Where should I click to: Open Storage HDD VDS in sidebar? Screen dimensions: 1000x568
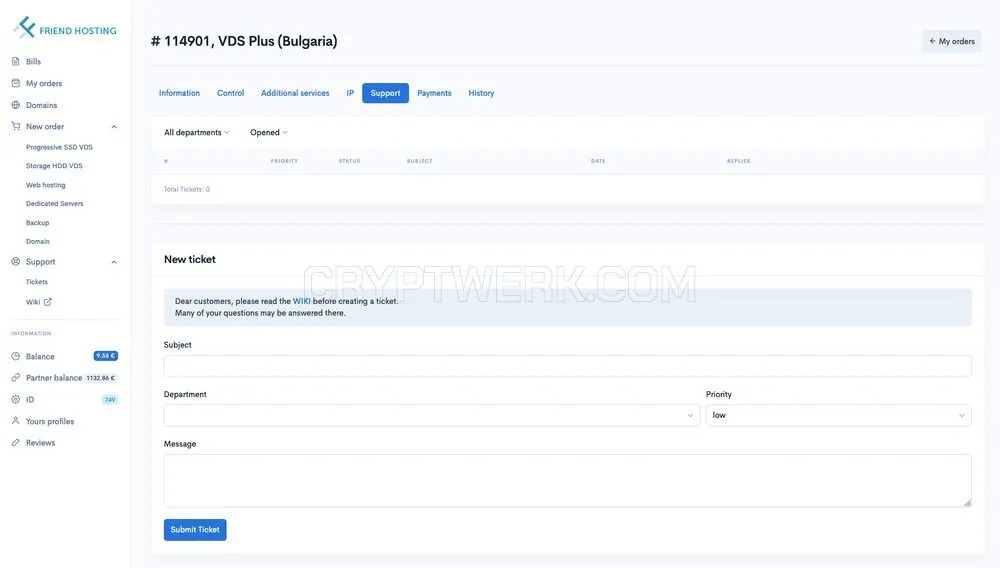(x=54, y=166)
